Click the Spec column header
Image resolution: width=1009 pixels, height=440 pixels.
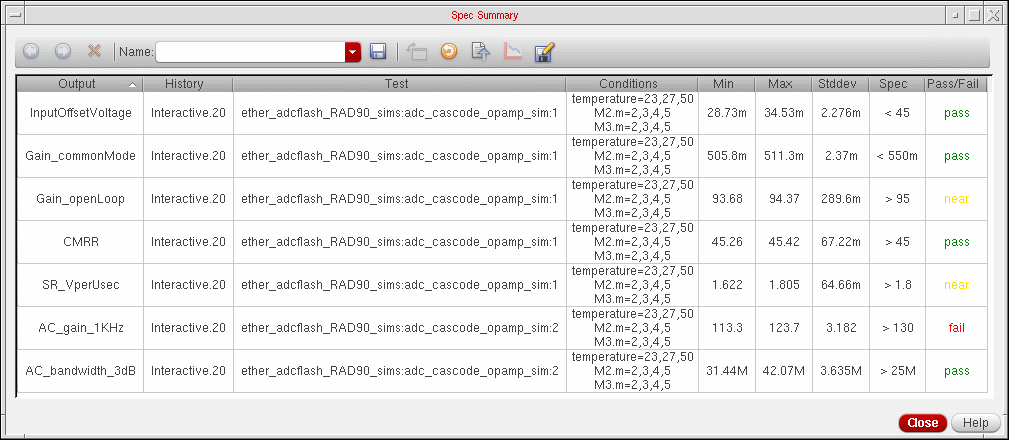click(897, 84)
